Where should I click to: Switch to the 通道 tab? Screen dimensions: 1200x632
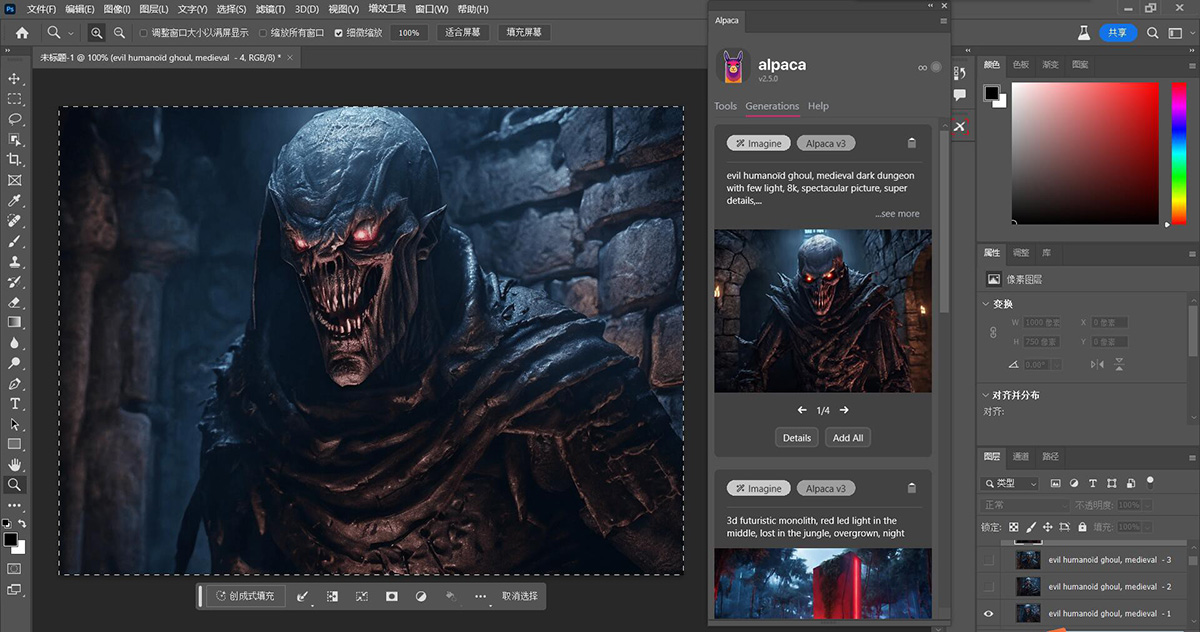click(1021, 456)
